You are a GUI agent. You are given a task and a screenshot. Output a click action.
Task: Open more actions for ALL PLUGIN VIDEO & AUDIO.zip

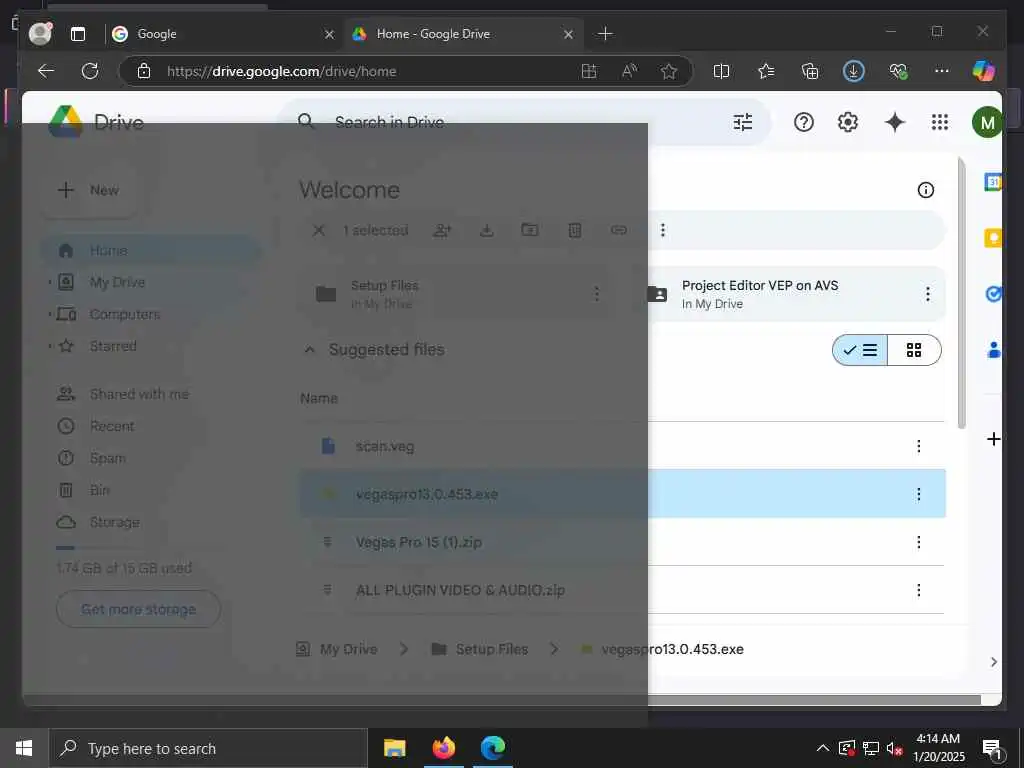(x=919, y=590)
